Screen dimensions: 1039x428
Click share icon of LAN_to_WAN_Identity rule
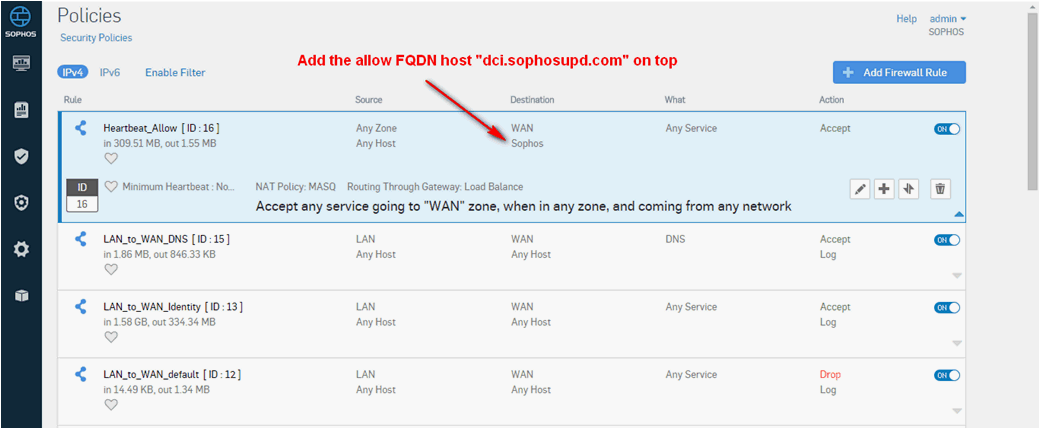(80, 307)
